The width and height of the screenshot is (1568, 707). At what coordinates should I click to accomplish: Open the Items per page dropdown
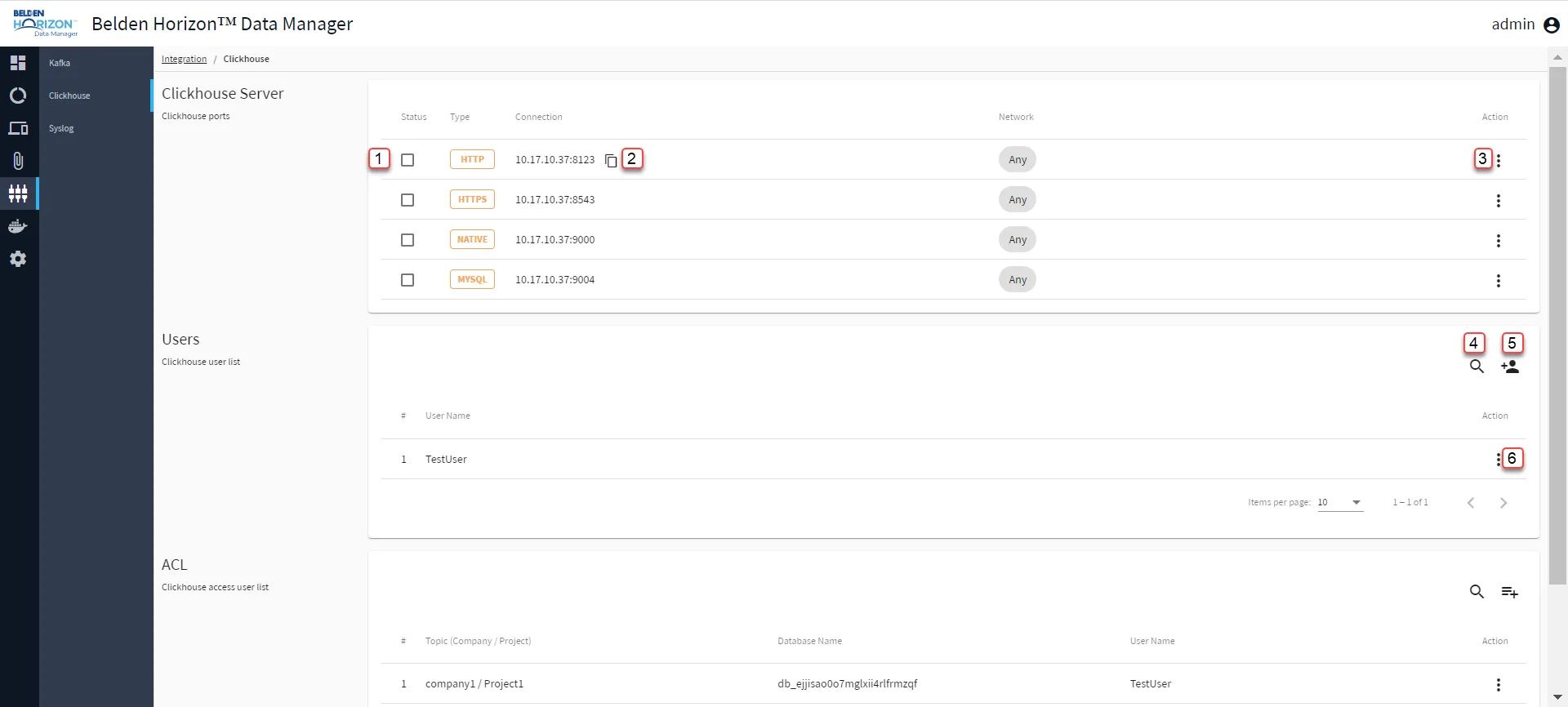tap(1340, 502)
